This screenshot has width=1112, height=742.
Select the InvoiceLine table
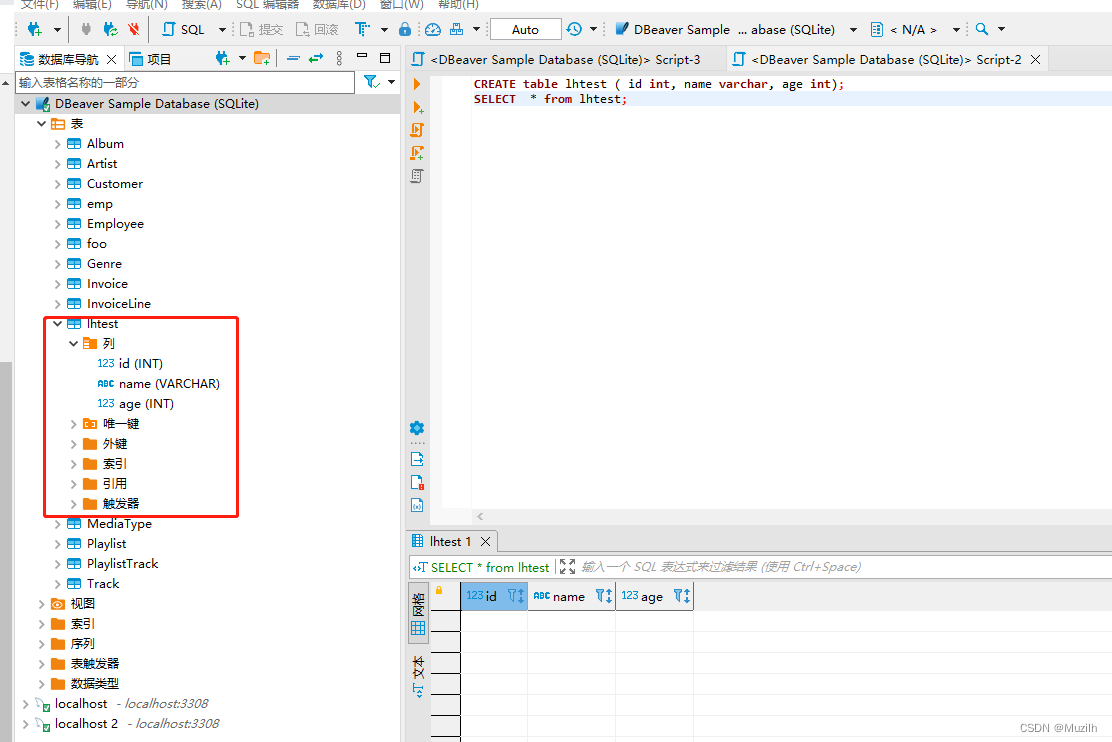[118, 304]
